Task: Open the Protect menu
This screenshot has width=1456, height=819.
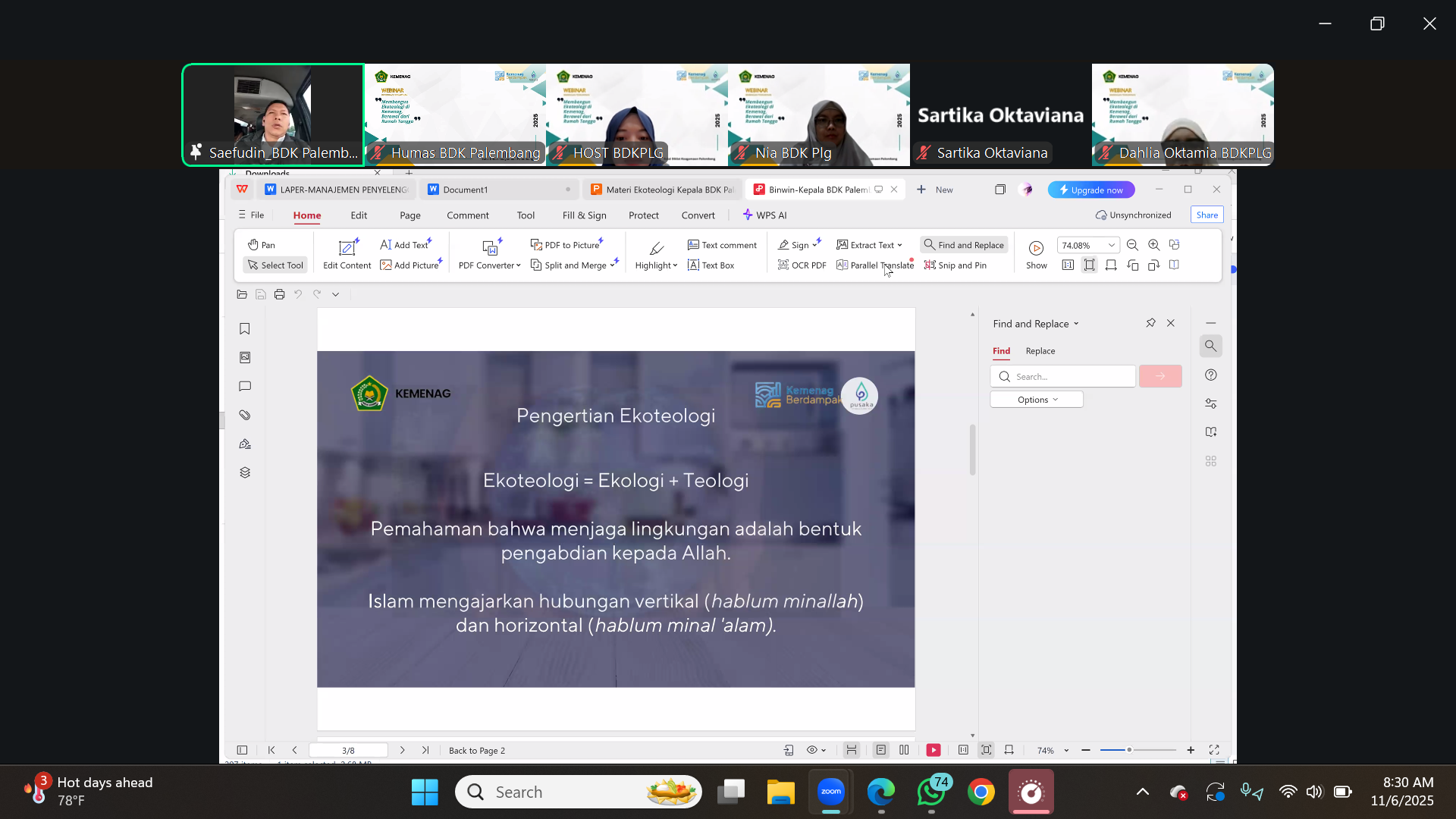Action: (x=644, y=215)
